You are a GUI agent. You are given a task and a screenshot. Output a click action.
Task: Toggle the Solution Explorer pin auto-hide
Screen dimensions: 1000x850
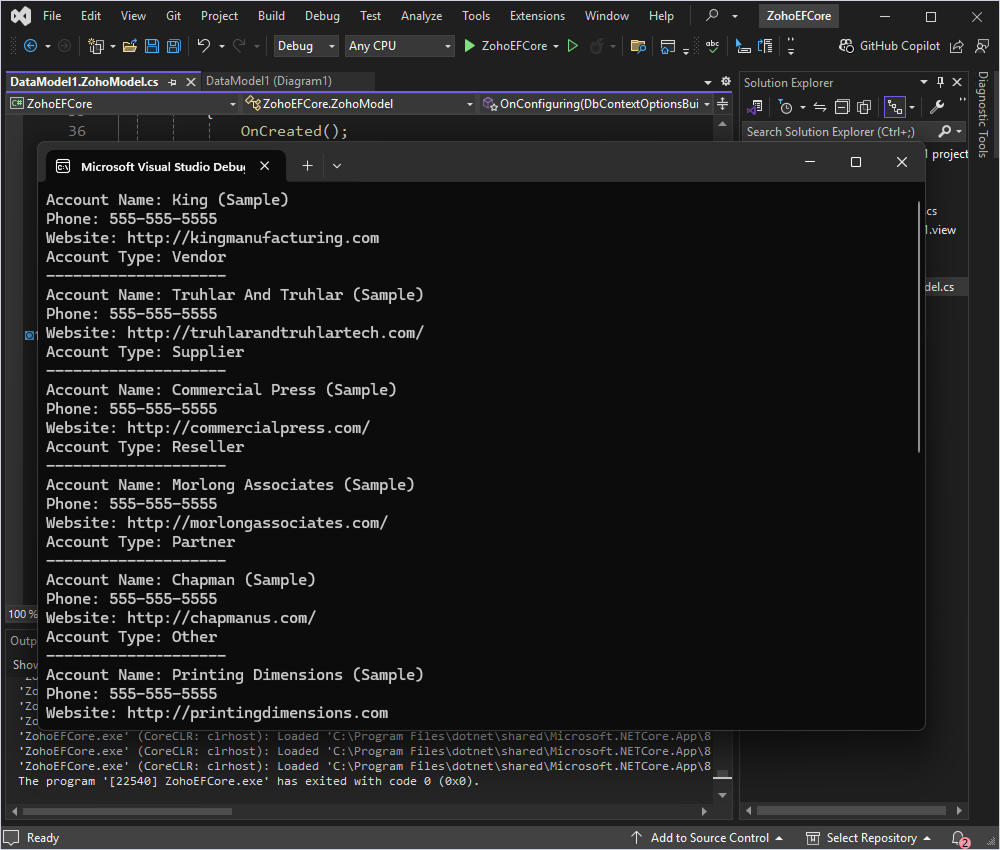click(x=940, y=83)
